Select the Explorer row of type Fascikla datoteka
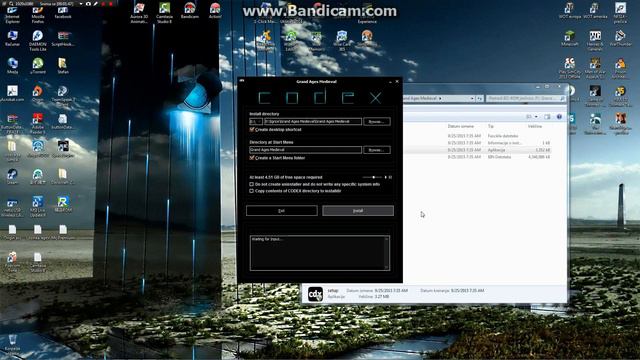The height and width of the screenshot is (360, 640). point(478,136)
